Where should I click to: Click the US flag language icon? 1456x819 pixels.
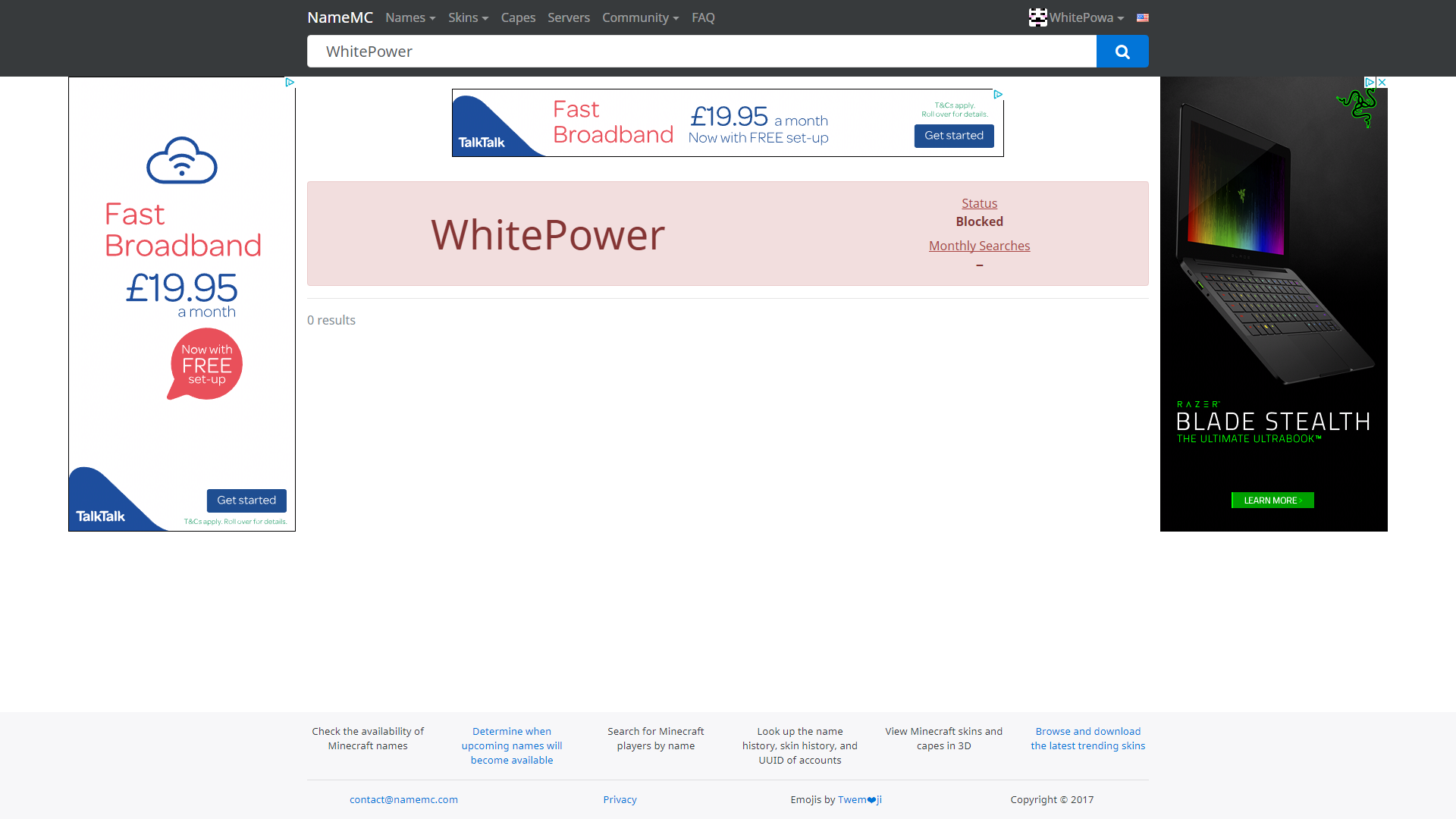click(x=1142, y=17)
